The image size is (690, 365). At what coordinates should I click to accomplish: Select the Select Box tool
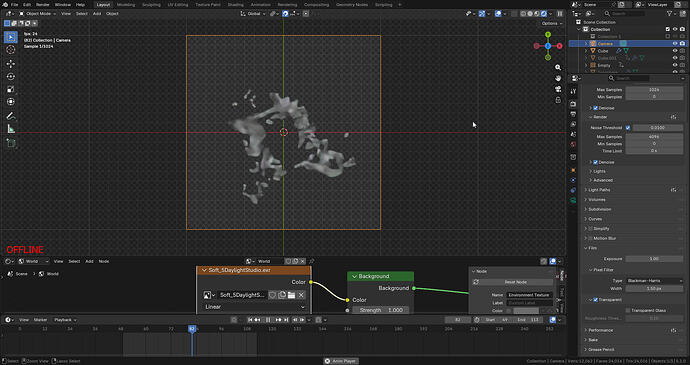(11, 37)
